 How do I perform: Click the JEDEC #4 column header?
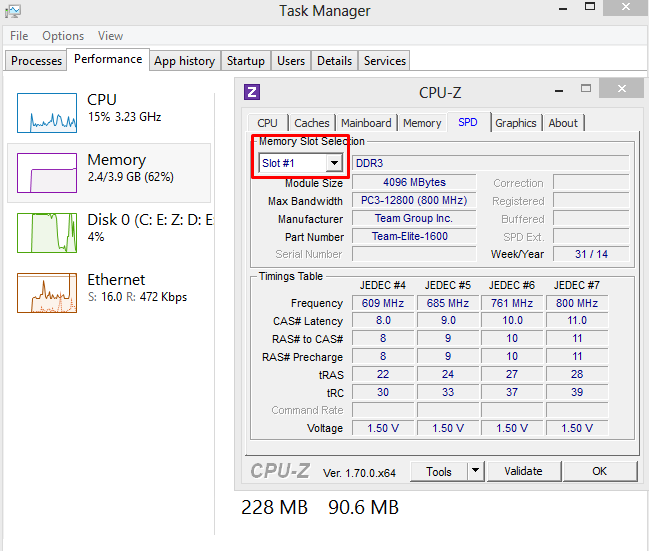(x=382, y=285)
